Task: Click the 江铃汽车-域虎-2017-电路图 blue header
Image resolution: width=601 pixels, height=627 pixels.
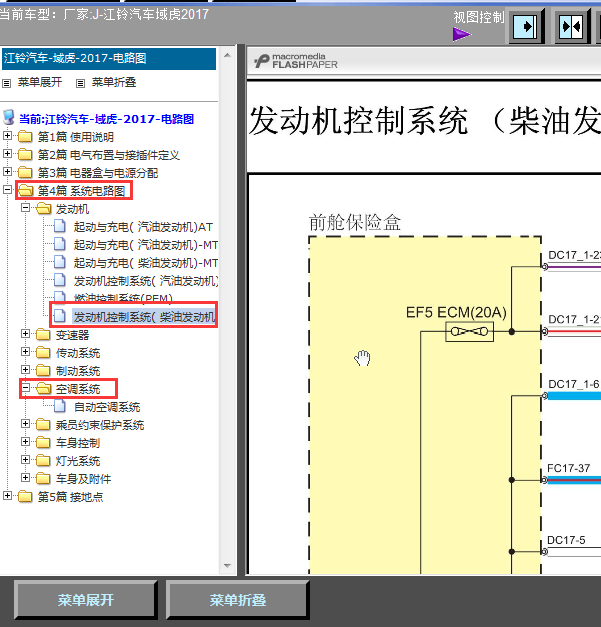Action: (109, 58)
